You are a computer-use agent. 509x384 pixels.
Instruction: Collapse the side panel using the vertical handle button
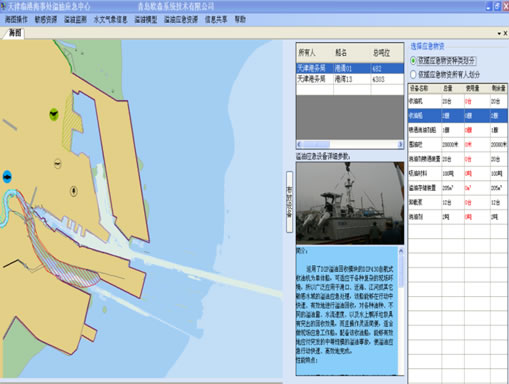(x=289, y=202)
